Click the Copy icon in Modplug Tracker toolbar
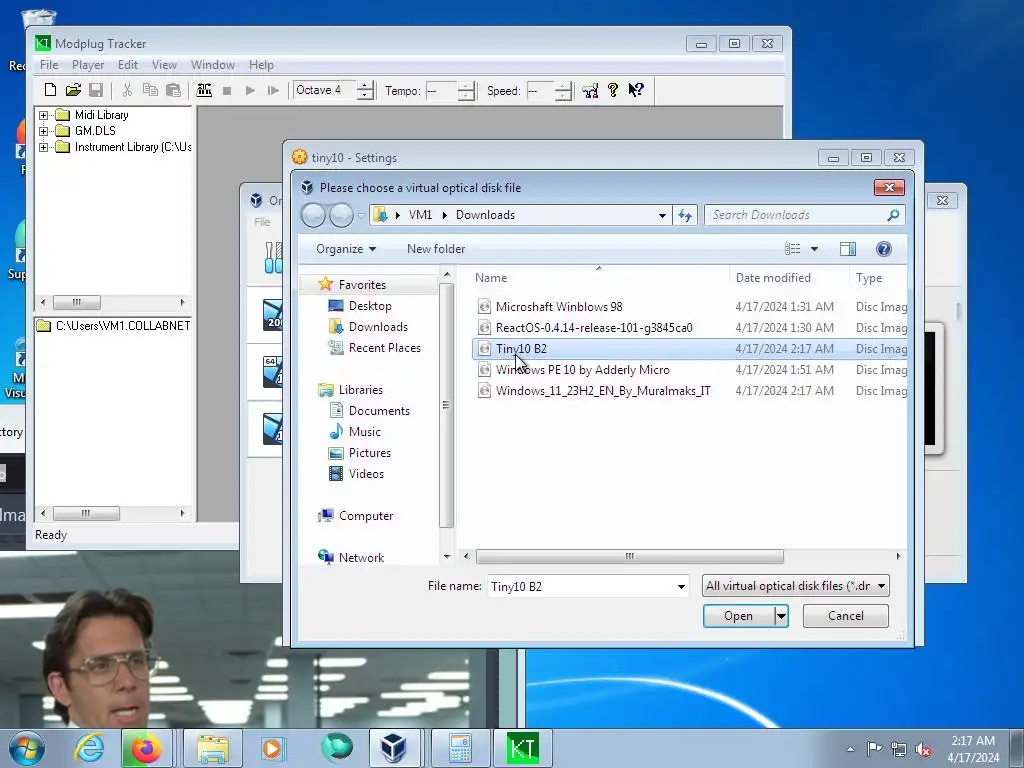The image size is (1024, 768). 150,90
